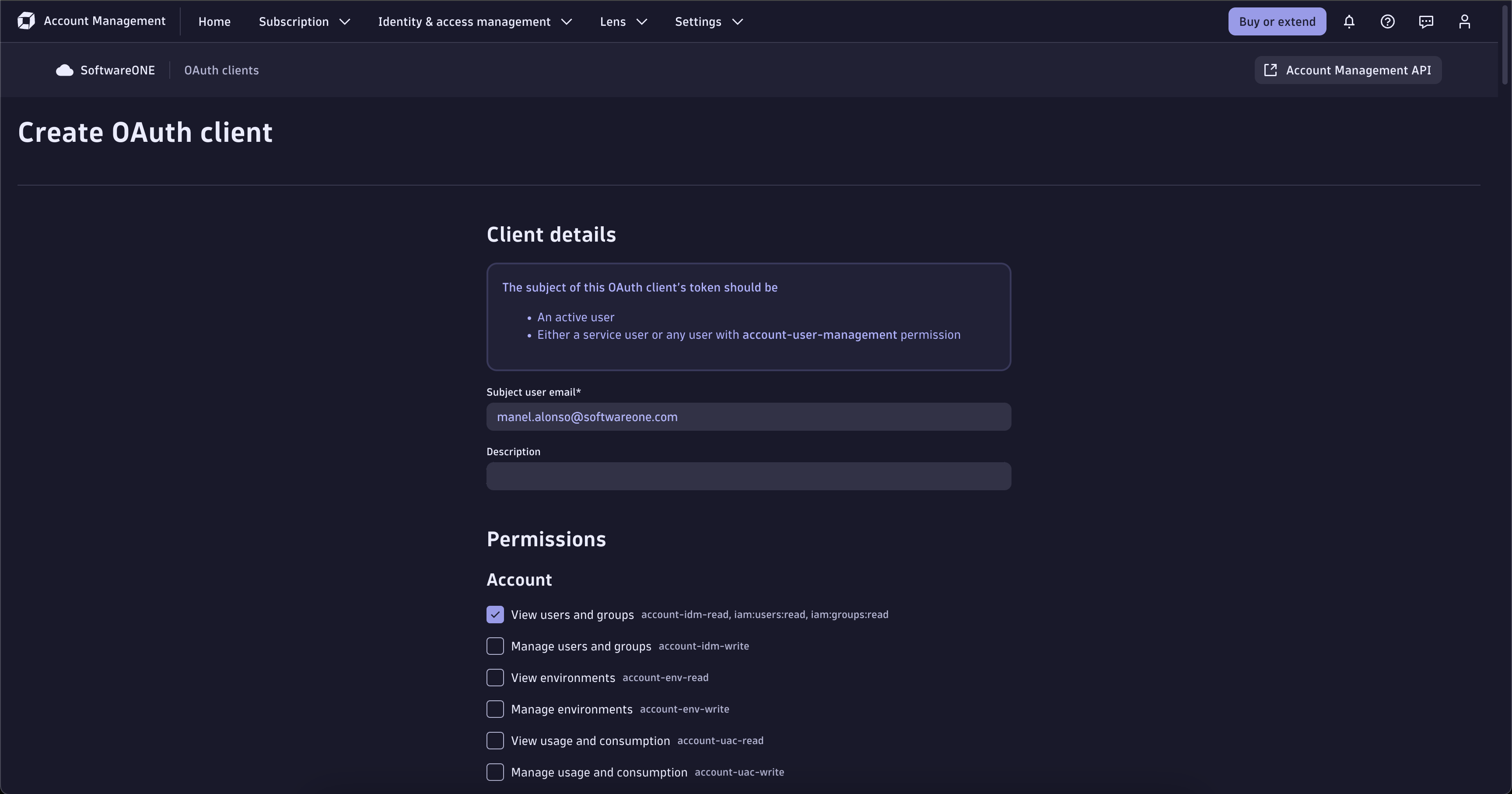Expand the Identity & access management dropdown
Image resolution: width=1512 pixels, height=794 pixels.
coord(474,21)
